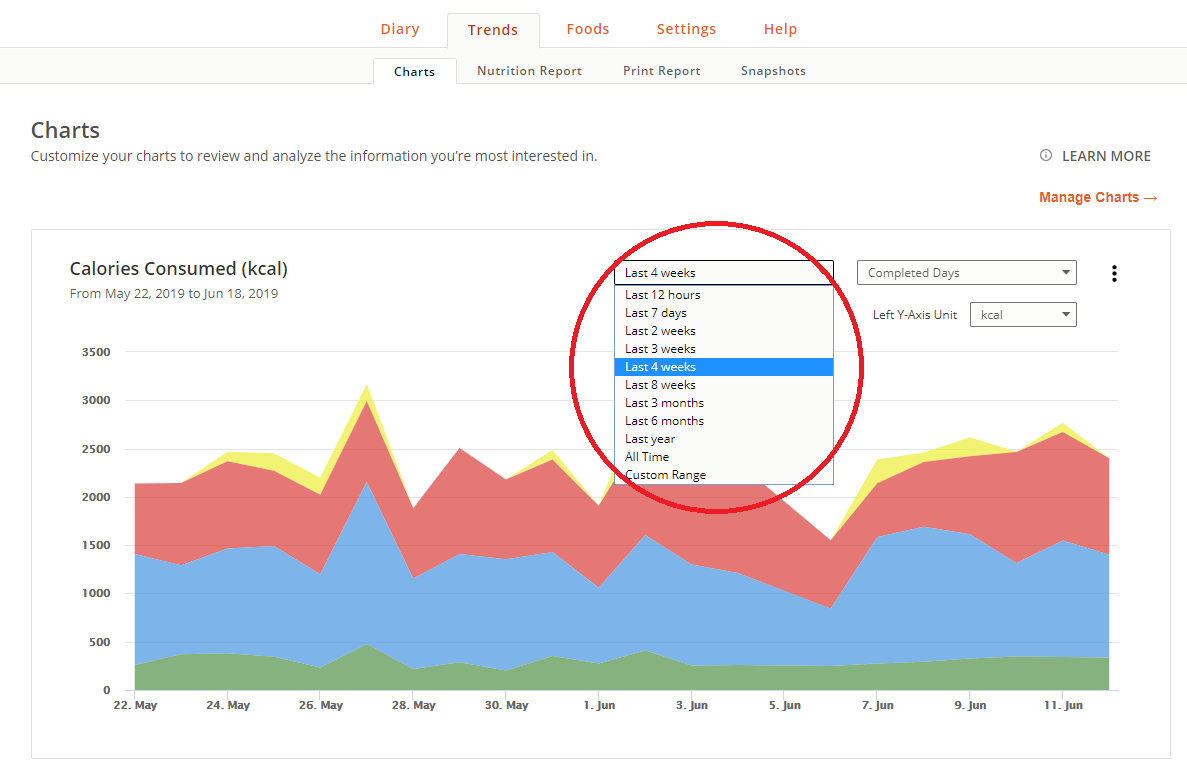Click the '11. Jun' x-axis label
Image resolution: width=1187 pixels, height=765 pixels.
coord(1063,705)
